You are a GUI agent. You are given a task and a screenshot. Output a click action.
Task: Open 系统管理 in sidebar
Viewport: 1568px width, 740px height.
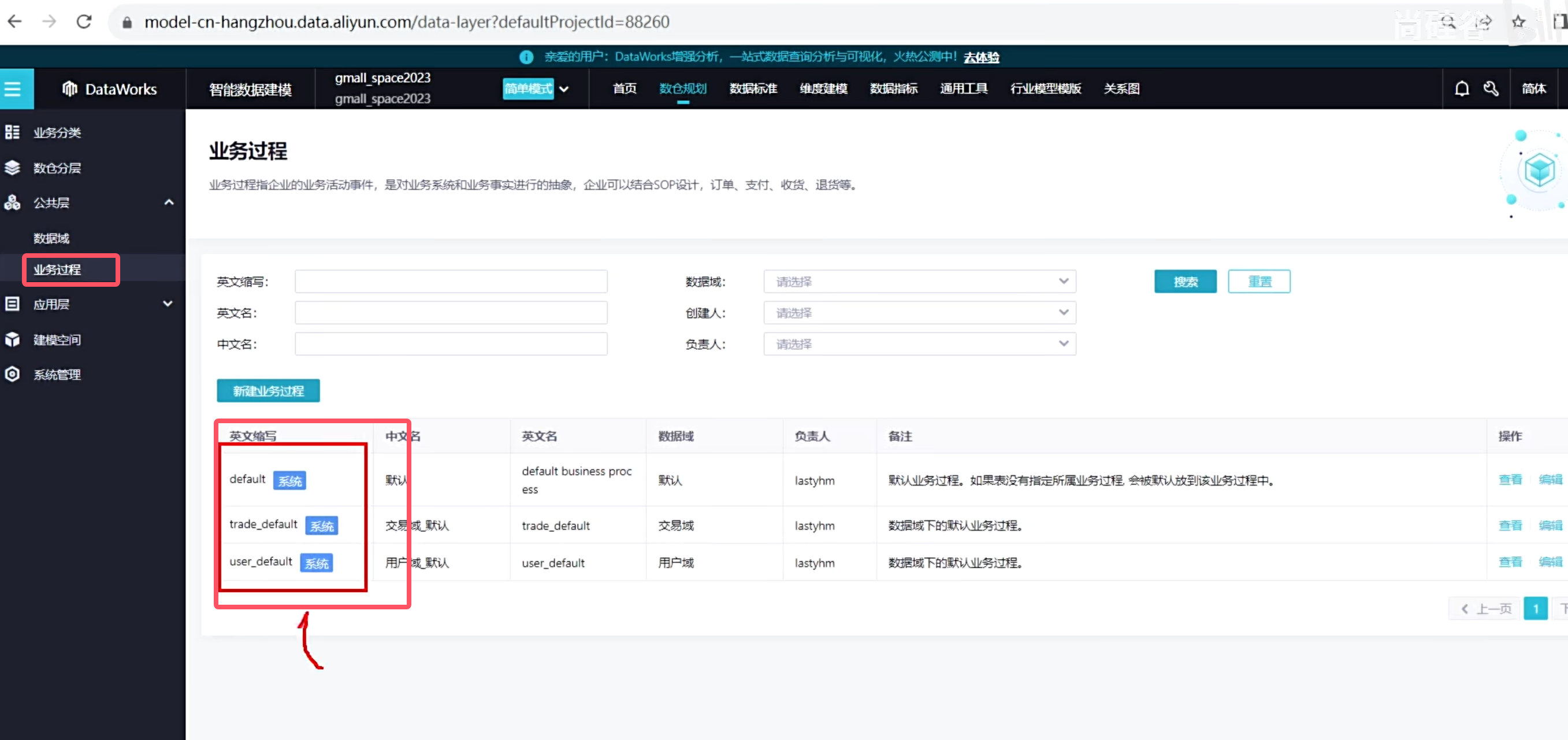(x=57, y=375)
